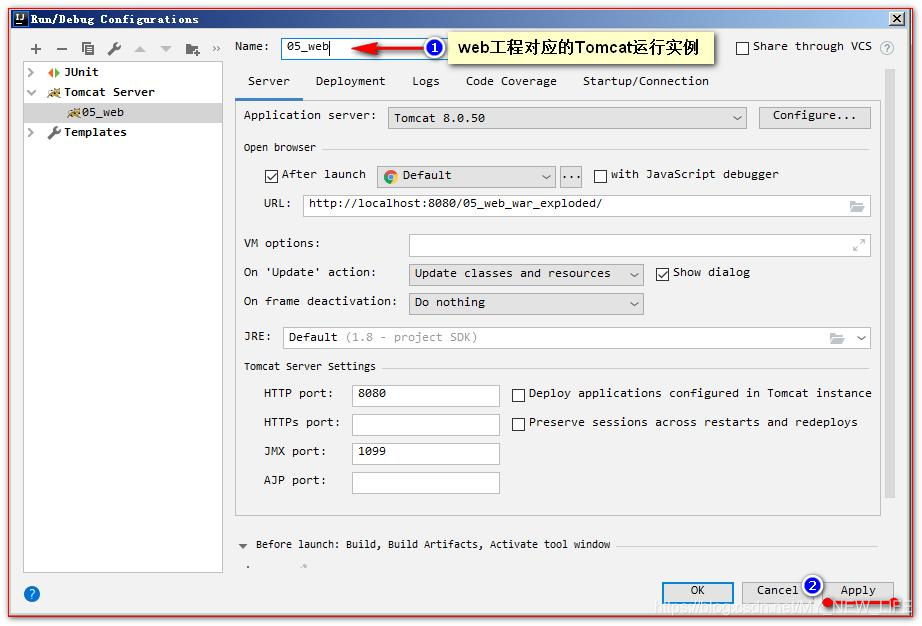The width and height of the screenshot is (922, 626).
Task: Open browser selection ellipsis button
Action: pos(571,176)
